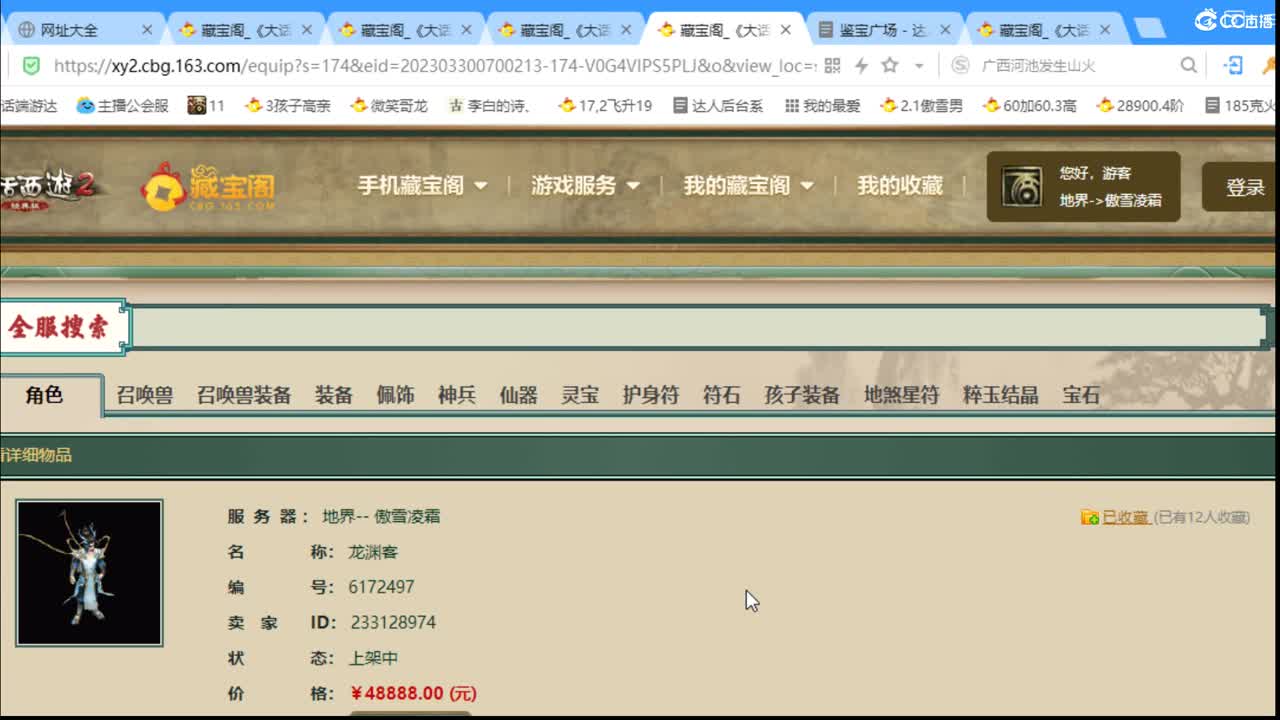Open the QR code icon in address bar
The image size is (1280, 720).
(832, 65)
